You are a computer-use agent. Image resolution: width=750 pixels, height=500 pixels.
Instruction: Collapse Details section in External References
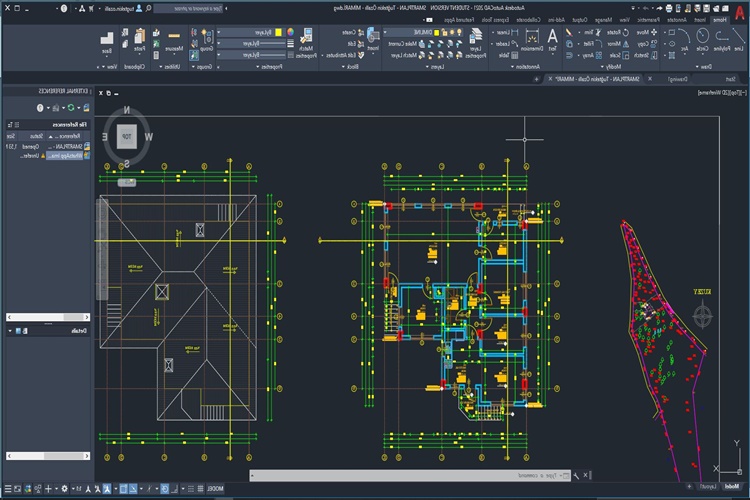tap(10, 331)
